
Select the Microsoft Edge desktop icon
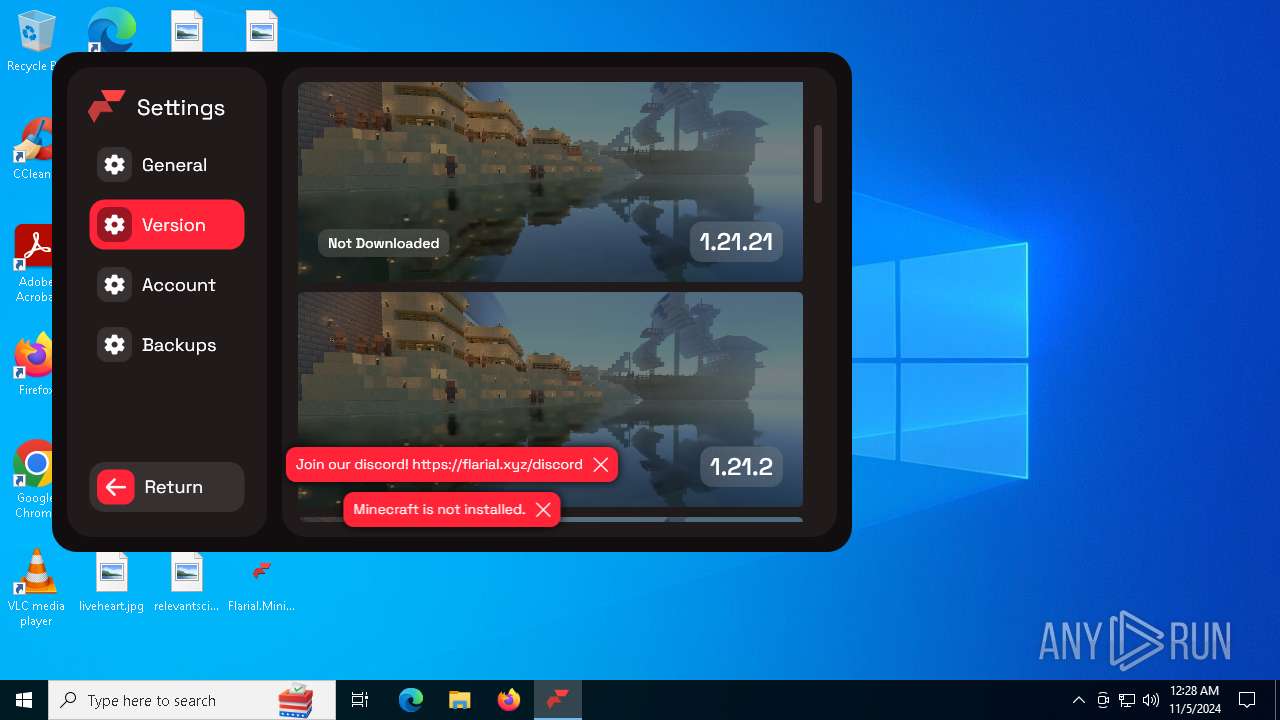(111, 30)
